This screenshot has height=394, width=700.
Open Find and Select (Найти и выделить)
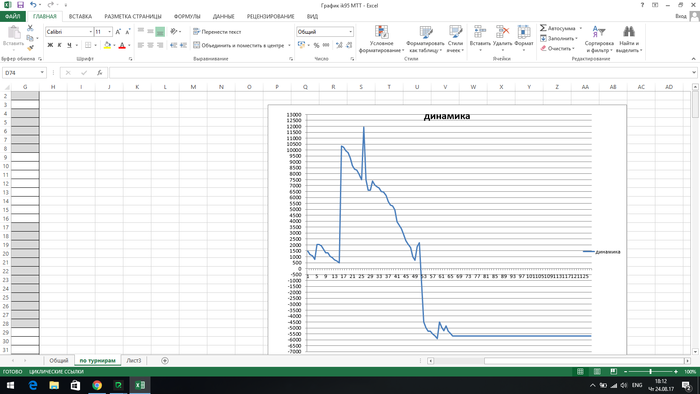tap(629, 39)
